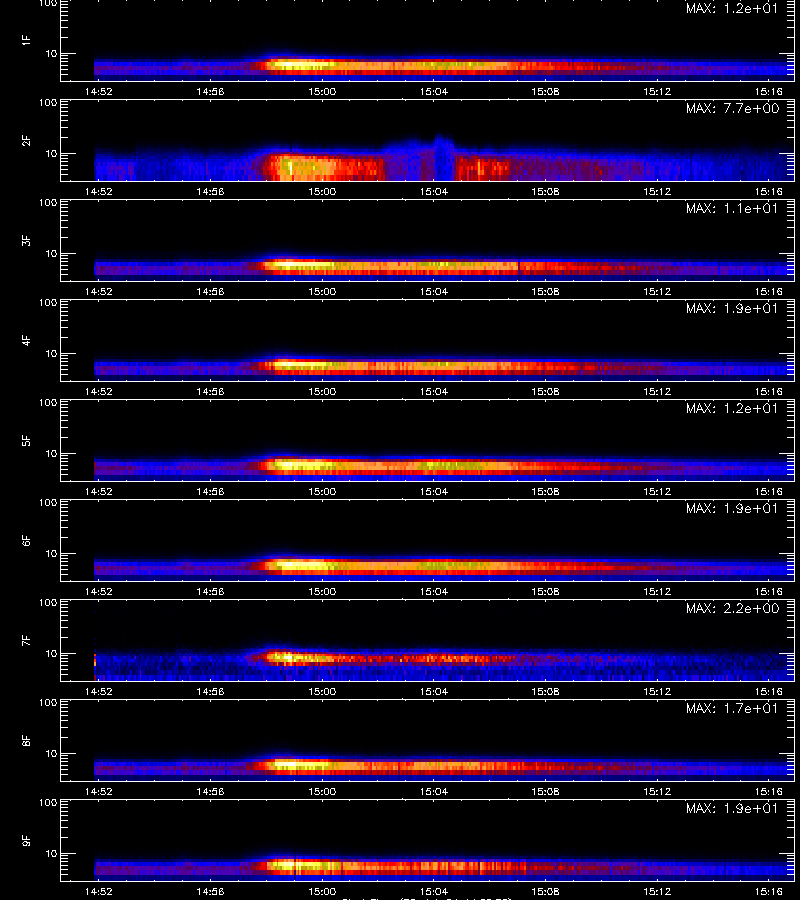Click the MAX: 1.1e+01 readout
Viewport: 800px width, 900px height.
(x=732, y=208)
